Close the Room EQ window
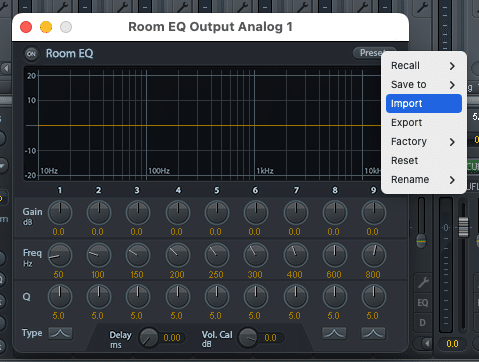Image resolution: width=479 pixels, height=362 pixels. [26, 27]
